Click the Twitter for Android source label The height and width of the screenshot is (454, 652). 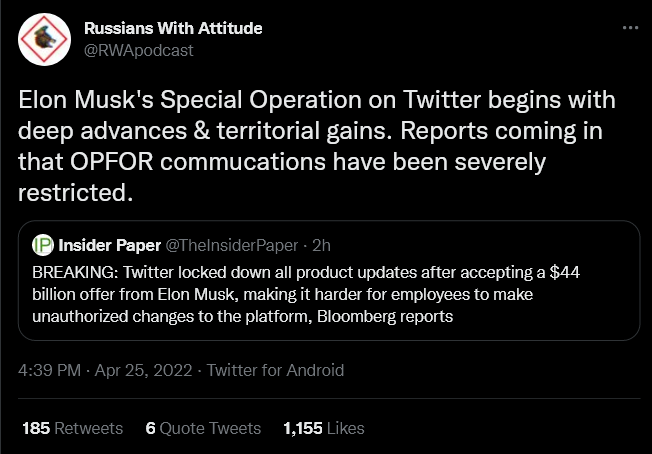click(x=275, y=370)
